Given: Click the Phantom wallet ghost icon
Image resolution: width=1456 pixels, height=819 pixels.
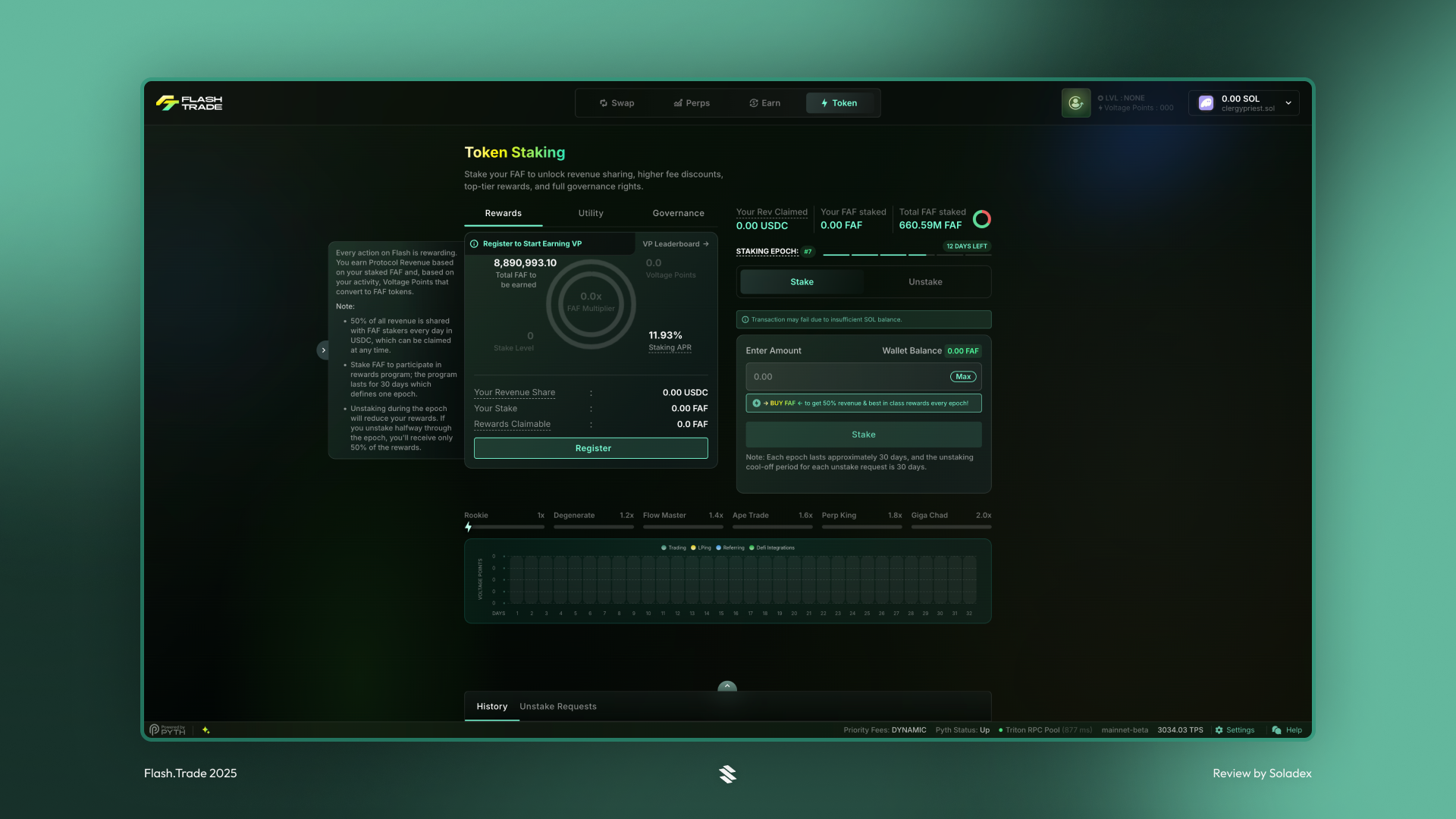Looking at the screenshot, I should tap(1205, 102).
